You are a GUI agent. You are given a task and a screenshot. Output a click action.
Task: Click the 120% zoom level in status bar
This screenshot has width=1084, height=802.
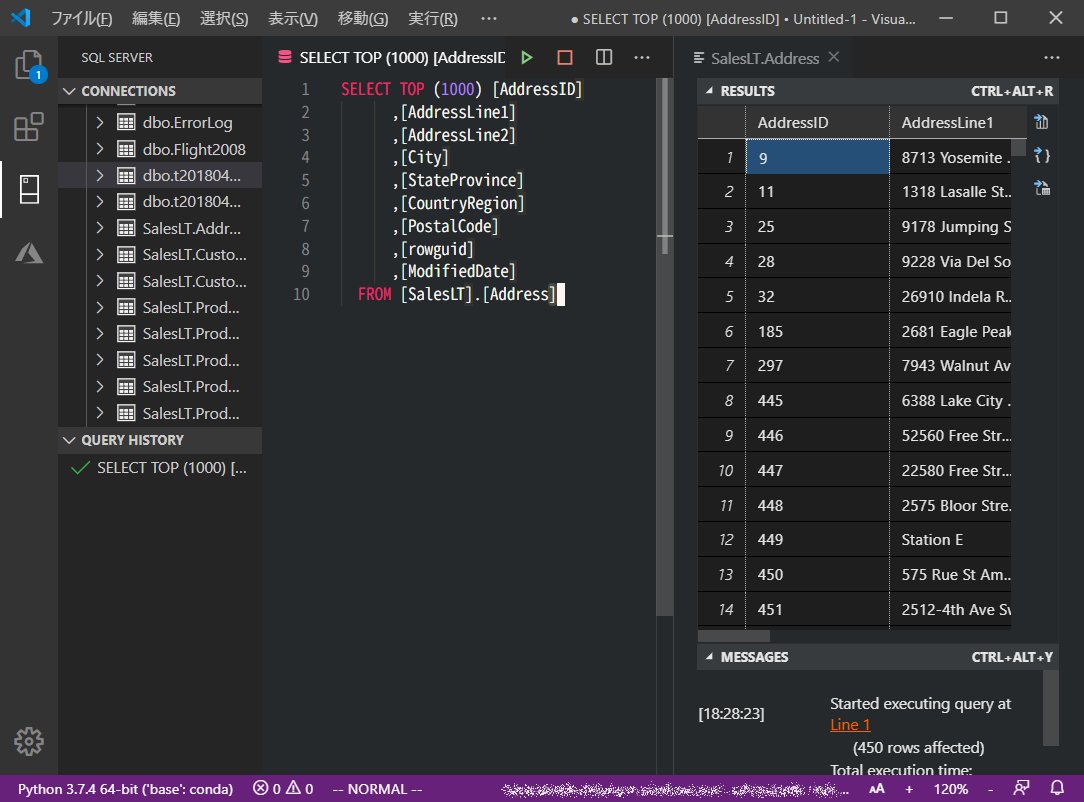click(x=950, y=789)
